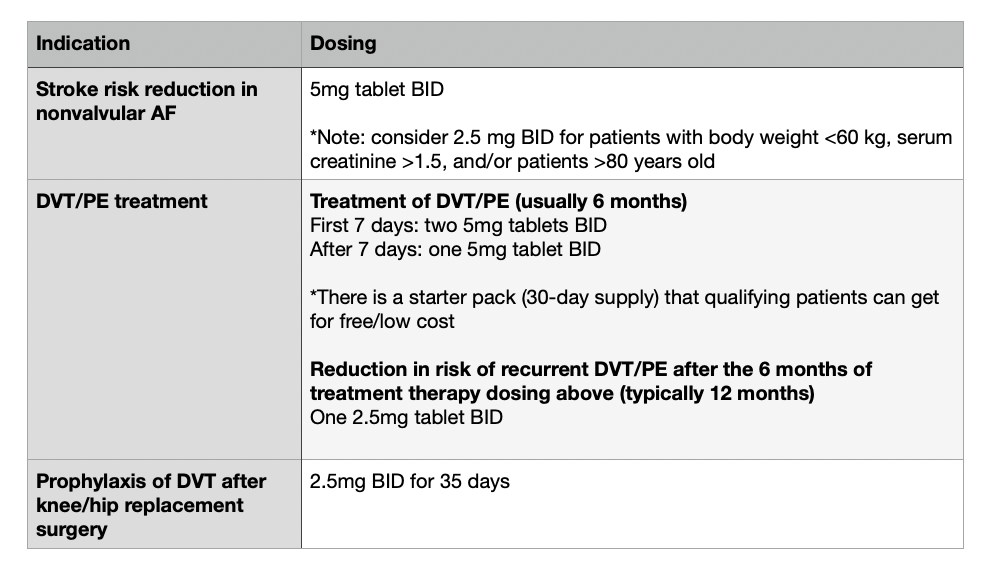Viewport: 996px width, 582px height.
Task: Select After 7 days dosing line
Action: tap(455, 249)
